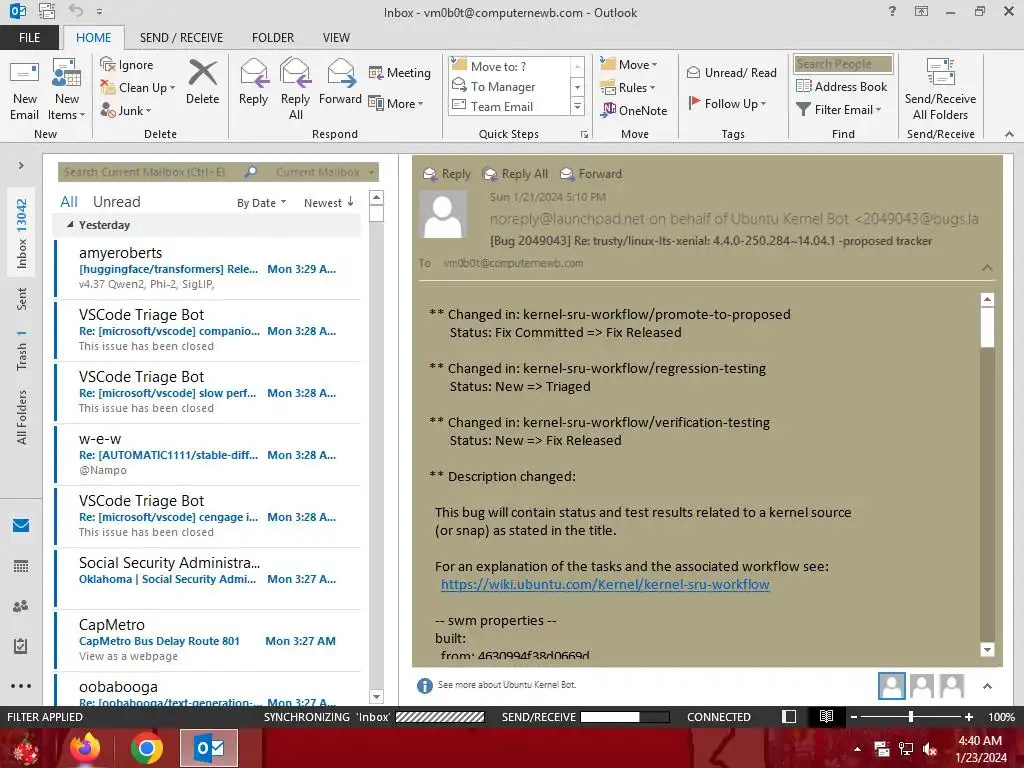Switch to the VIEW tab
The image size is (1024, 768).
pyautogui.click(x=336, y=38)
